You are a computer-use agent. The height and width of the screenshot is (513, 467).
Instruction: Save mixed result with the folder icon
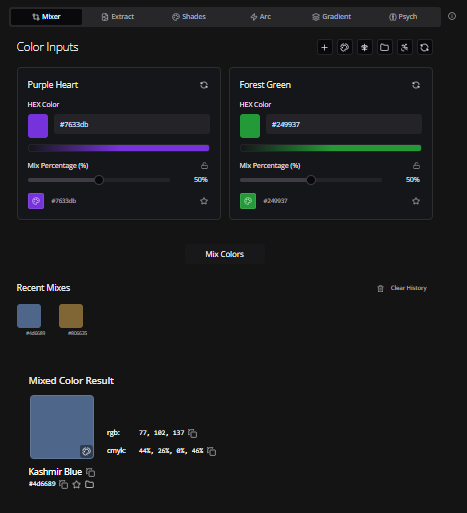(89, 484)
